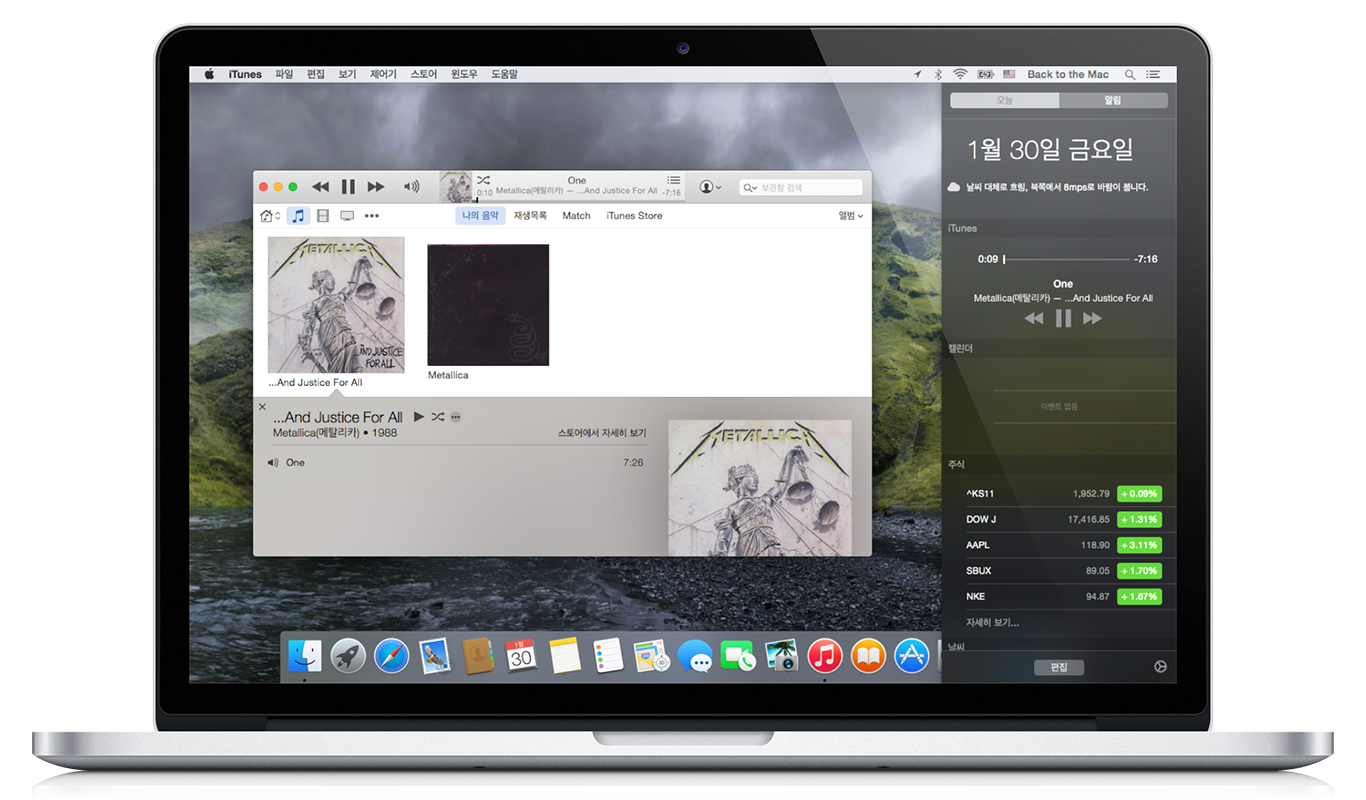Open the account menu in iTunes
Screen dimensions: 1366x800
[710, 187]
